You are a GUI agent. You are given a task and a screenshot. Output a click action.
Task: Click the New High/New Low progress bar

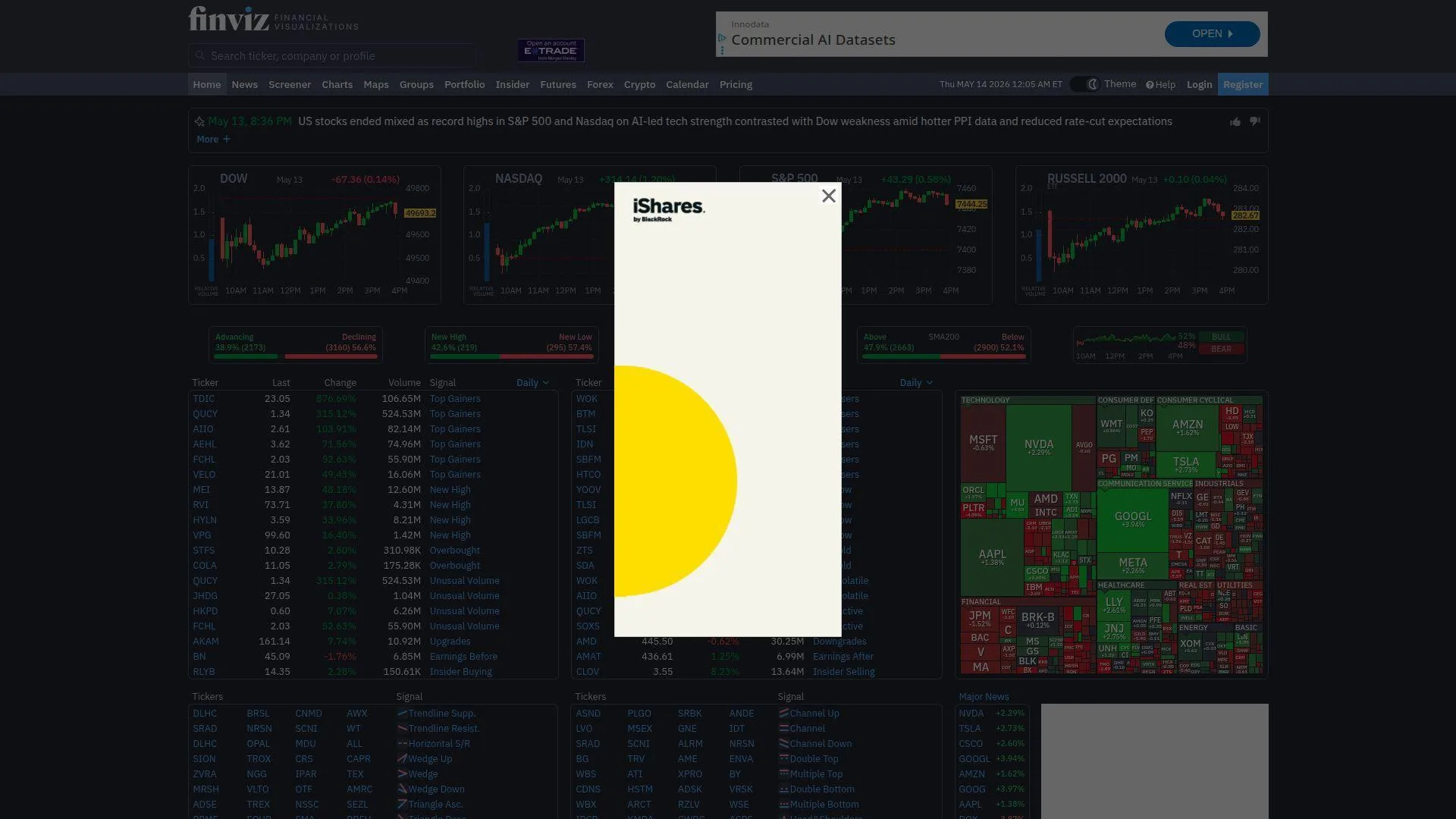512,356
